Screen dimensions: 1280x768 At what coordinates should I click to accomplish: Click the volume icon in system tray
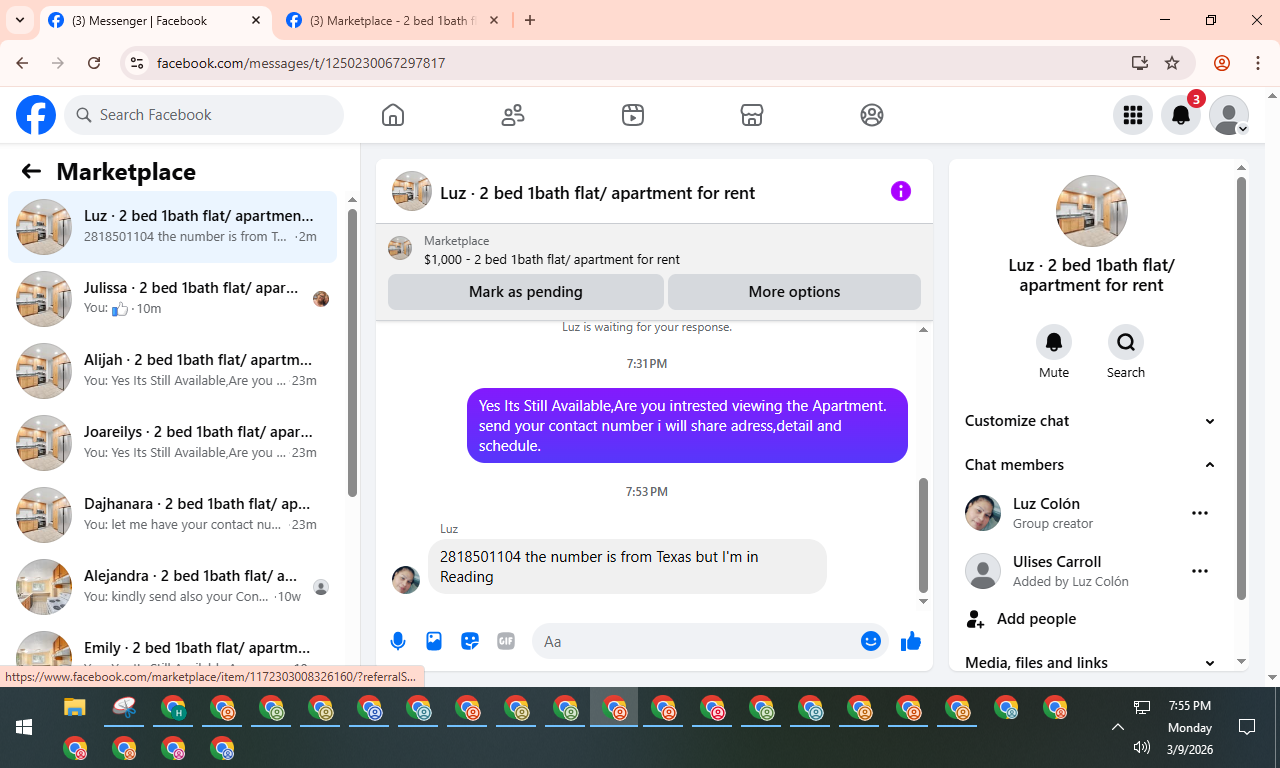pos(1142,746)
